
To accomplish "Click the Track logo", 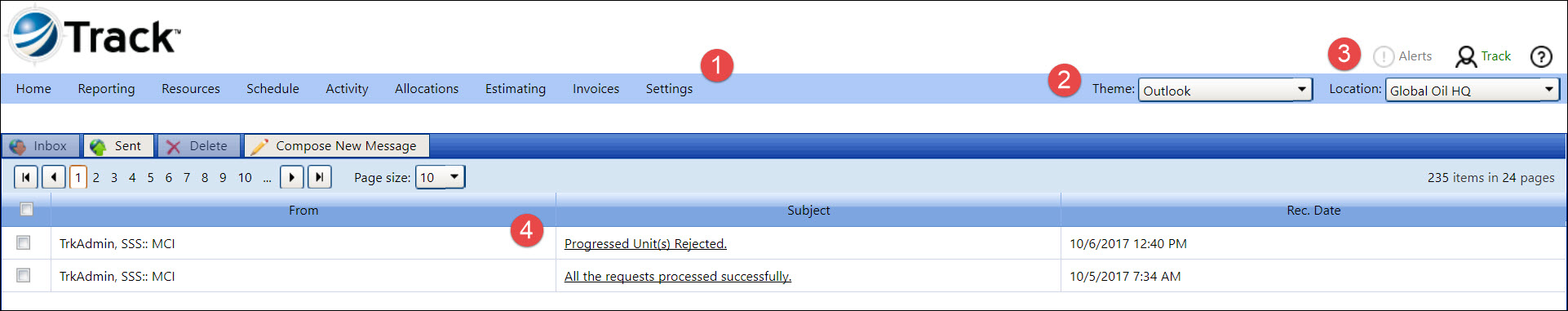I will click(x=94, y=36).
